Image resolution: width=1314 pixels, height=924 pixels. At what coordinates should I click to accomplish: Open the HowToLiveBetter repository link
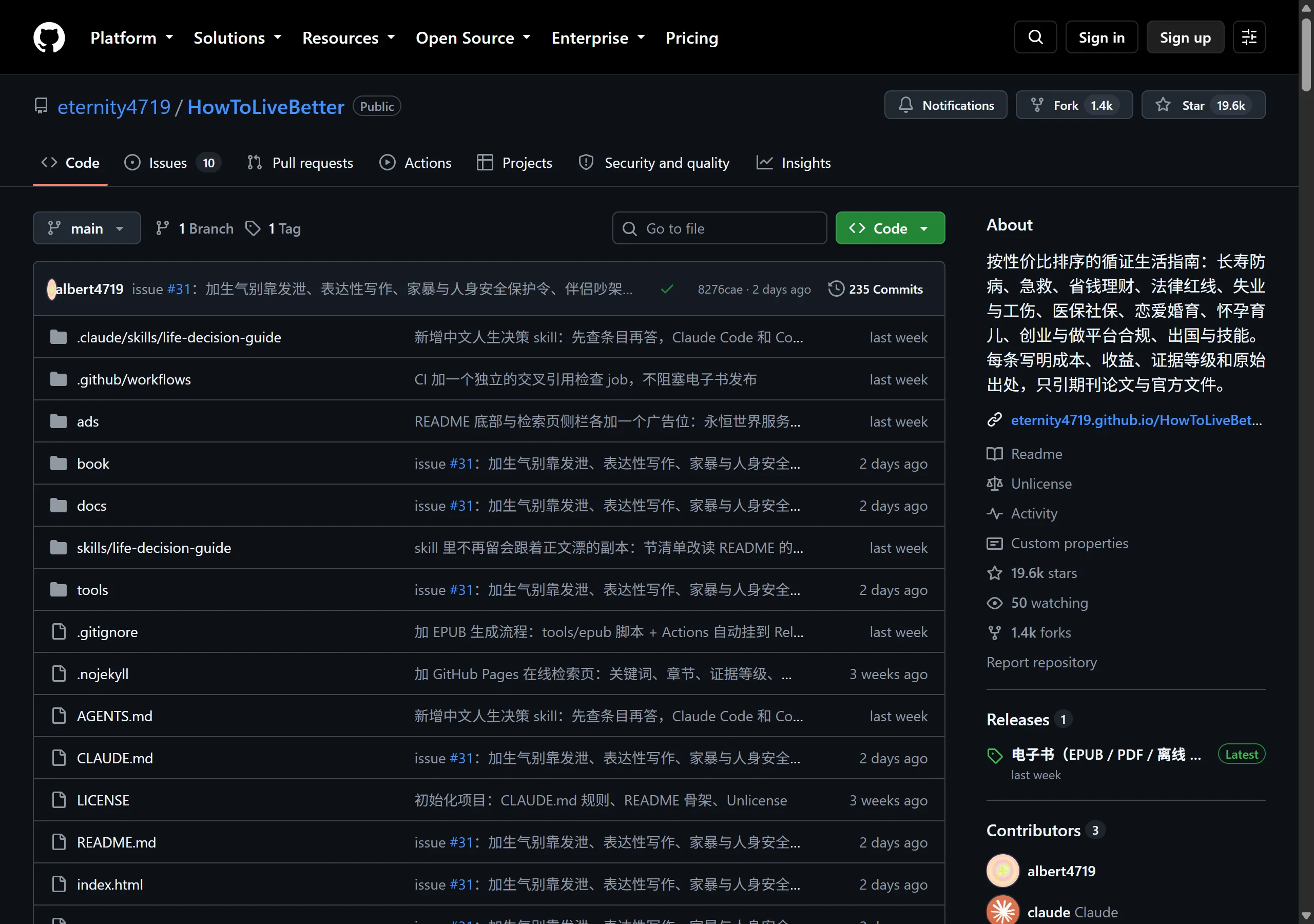266,106
